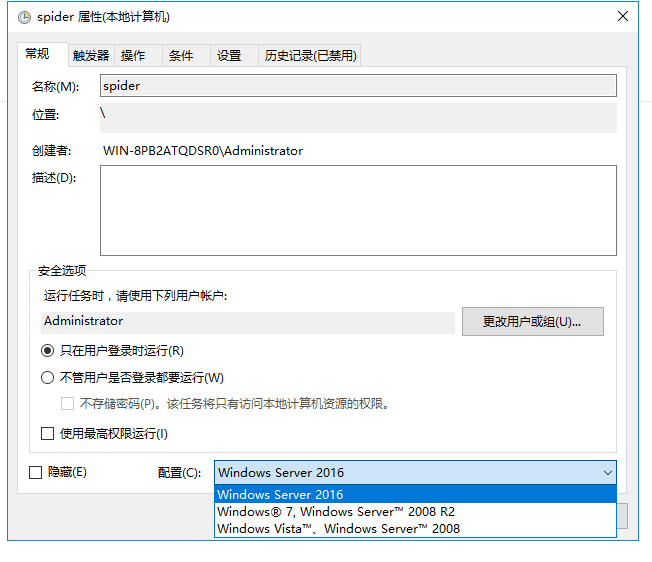The height and width of the screenshot is (562, 652).
Task: Focus the 描述 text area
Action: (358, 210)
